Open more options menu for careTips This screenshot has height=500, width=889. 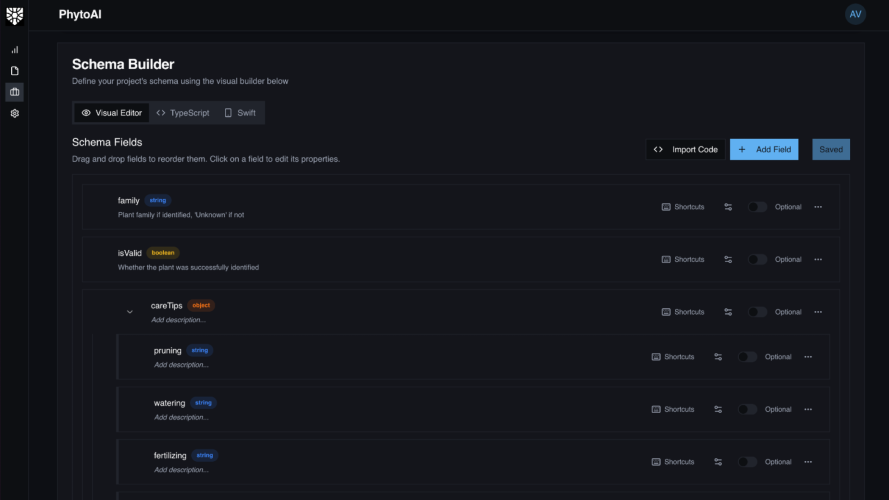pyautogui.click(x=818, y=312)
